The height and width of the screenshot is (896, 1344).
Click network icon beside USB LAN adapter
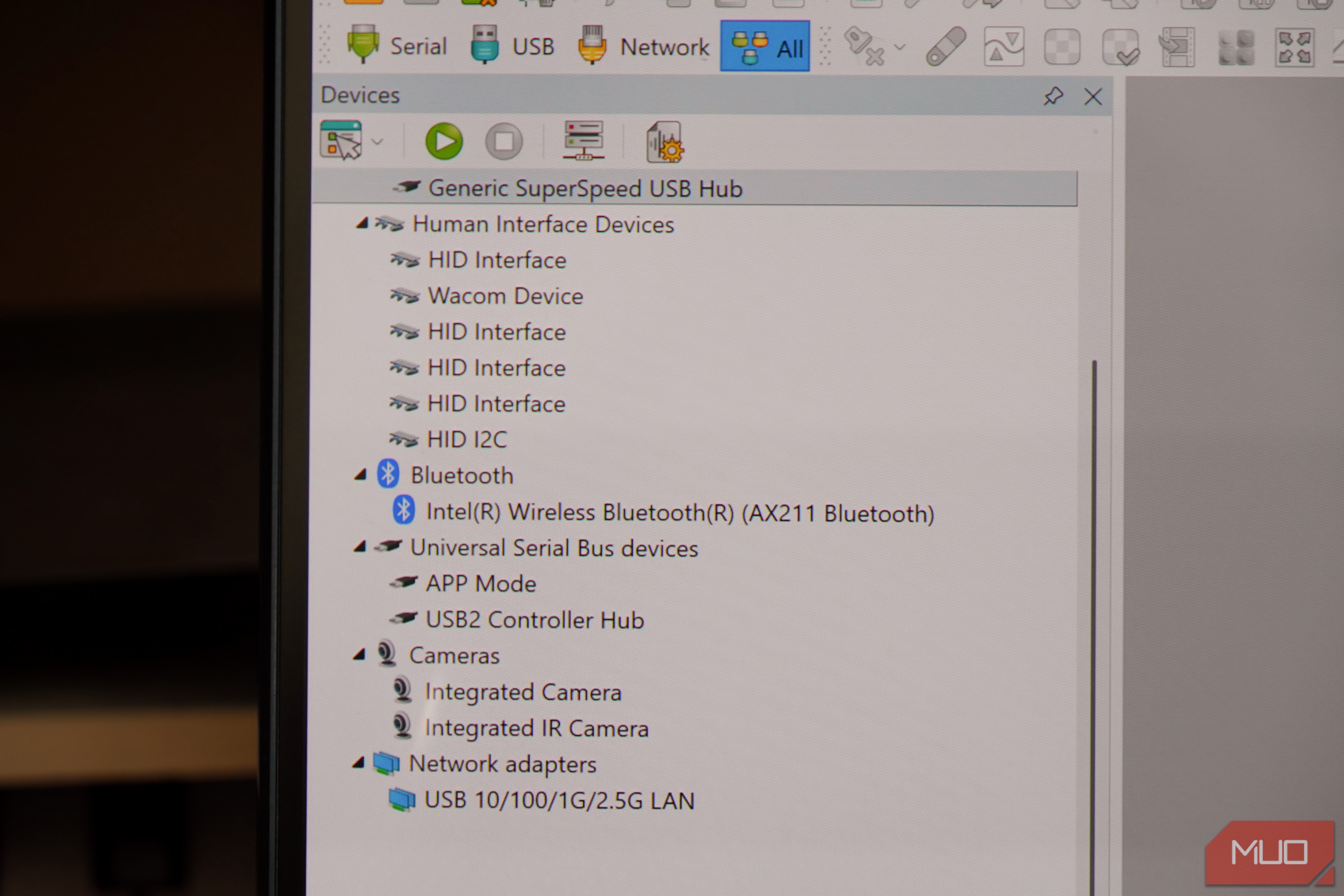402,799
